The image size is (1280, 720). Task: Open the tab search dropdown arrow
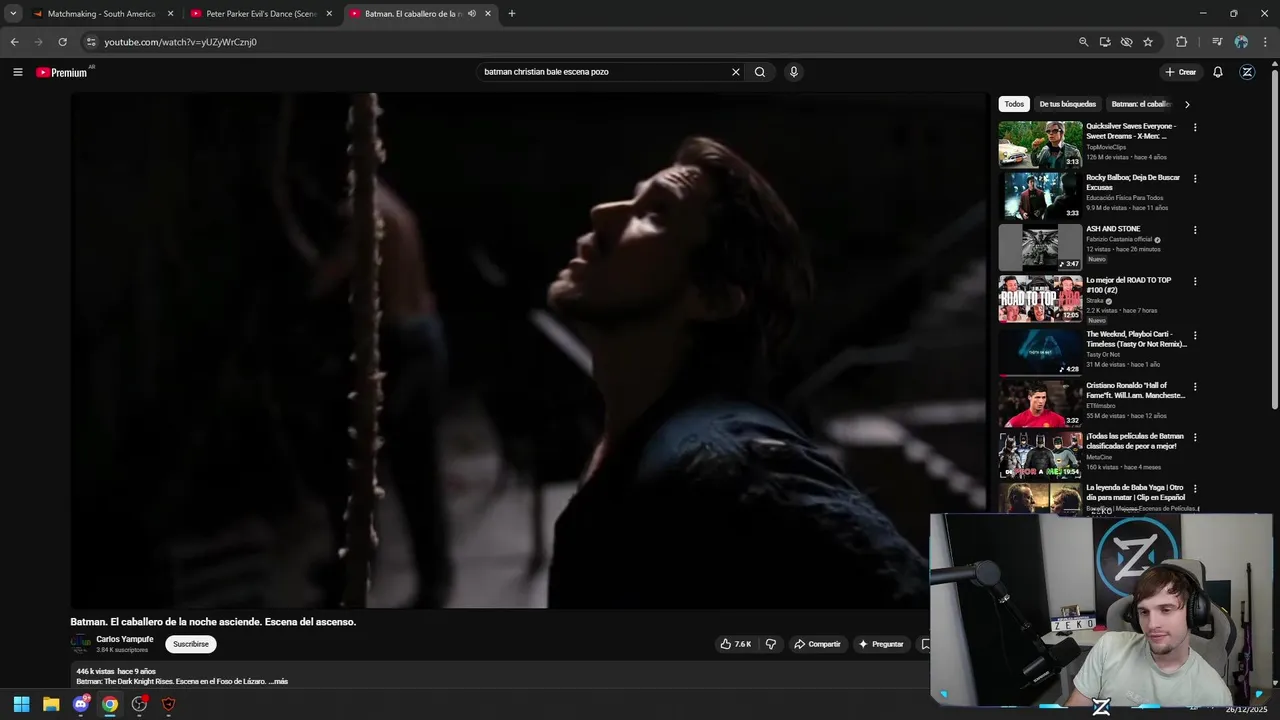pos(13,14)
